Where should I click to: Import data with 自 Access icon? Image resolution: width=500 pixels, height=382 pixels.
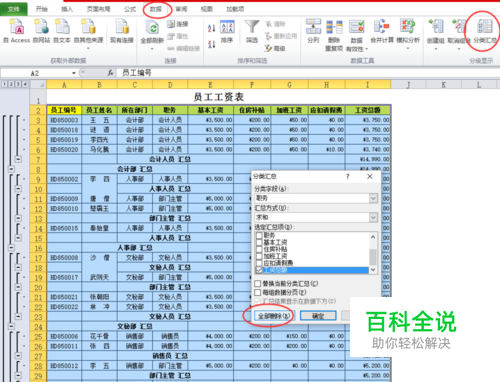click(16, 26)
